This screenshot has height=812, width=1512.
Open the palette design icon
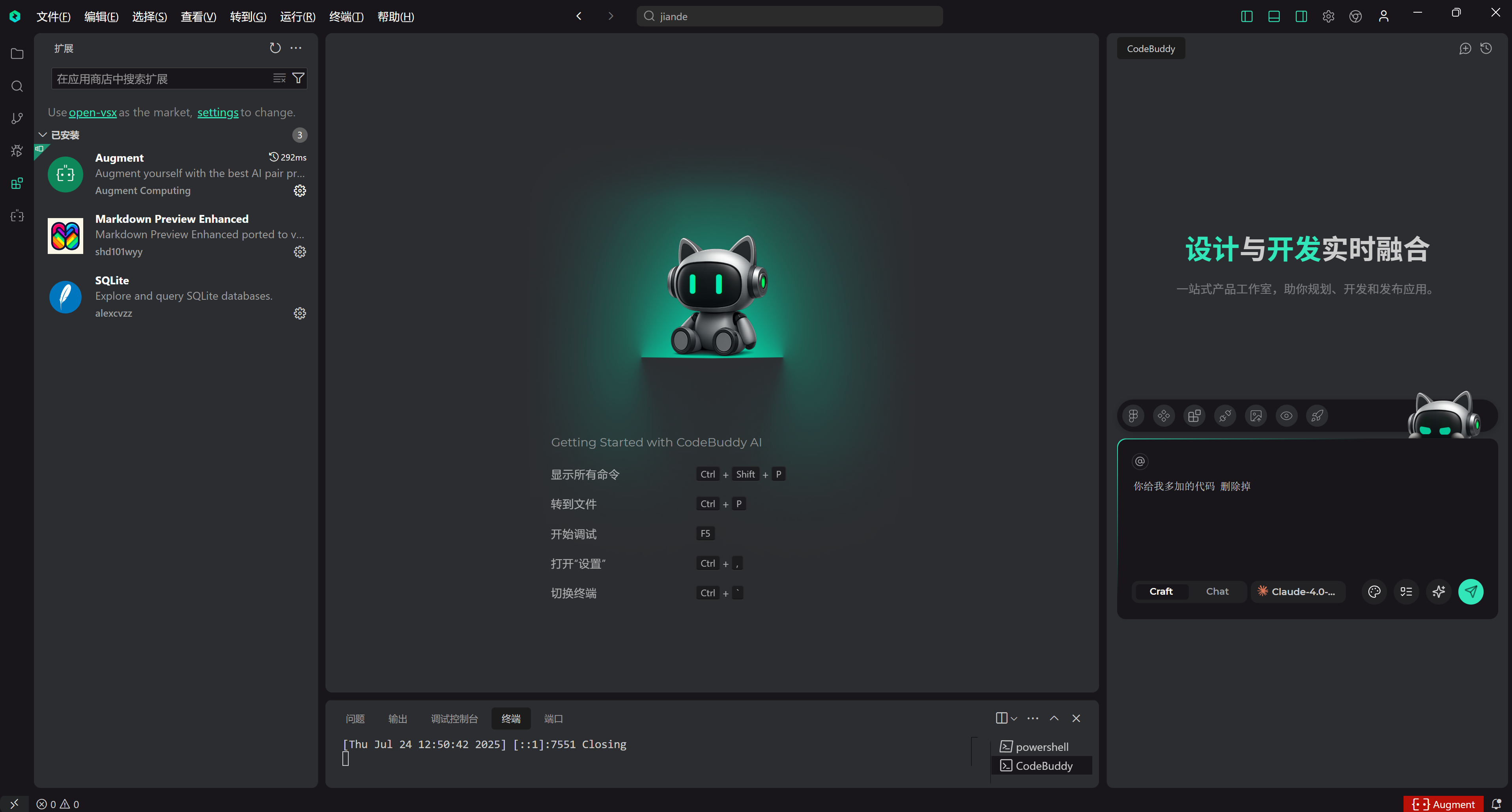click(x=1374, y=592)
